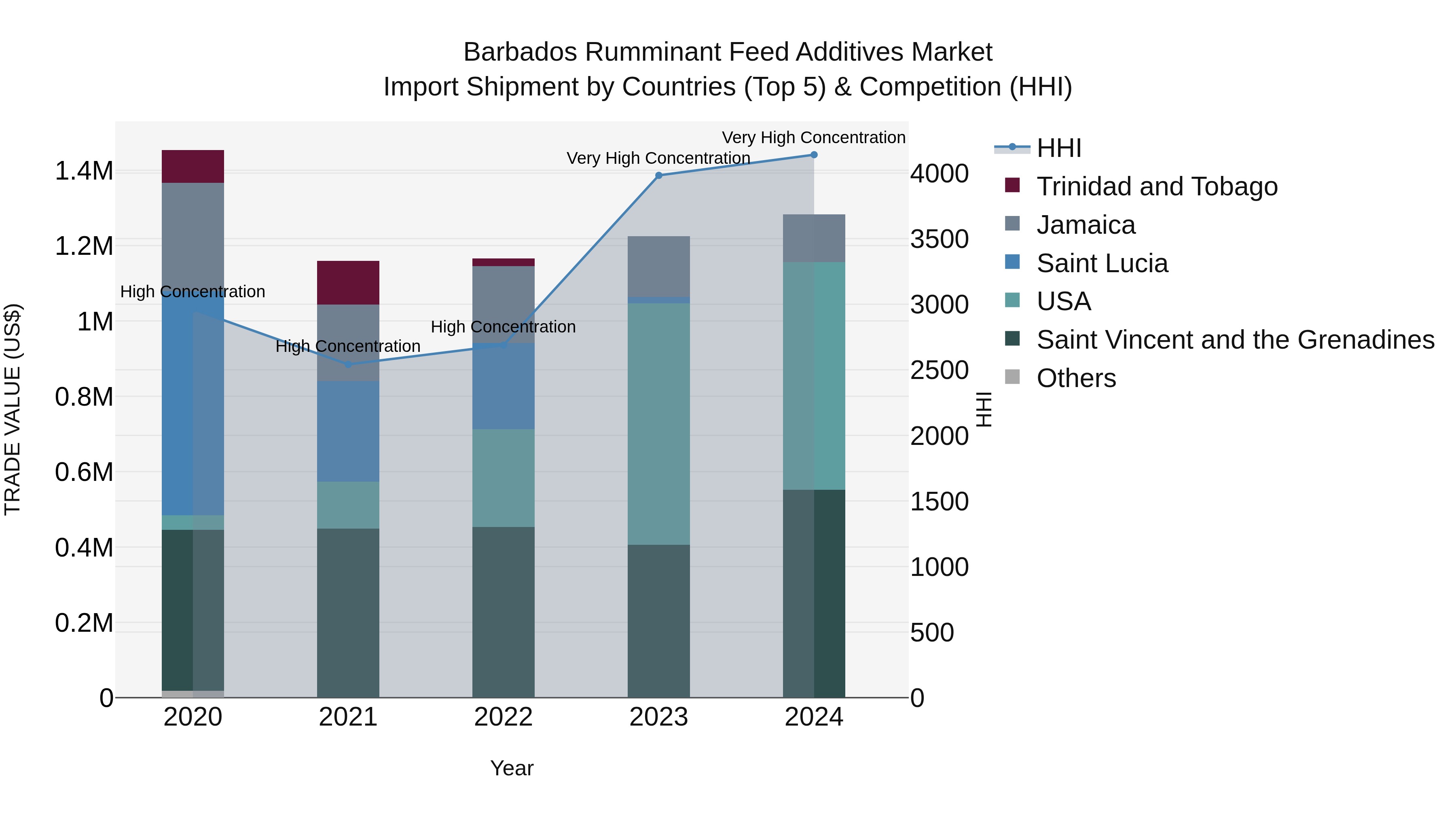Click the 'Very High Concentration' label above 2023
The width and height of the screenshot is (1456, 819).
point(658,158)
